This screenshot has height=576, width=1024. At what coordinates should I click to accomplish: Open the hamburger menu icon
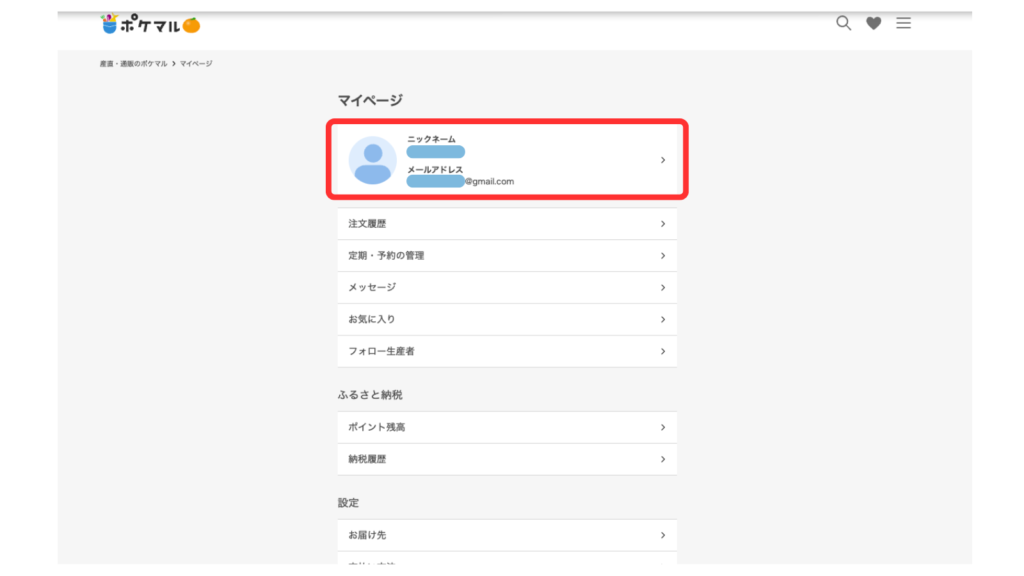pos(903,23)
